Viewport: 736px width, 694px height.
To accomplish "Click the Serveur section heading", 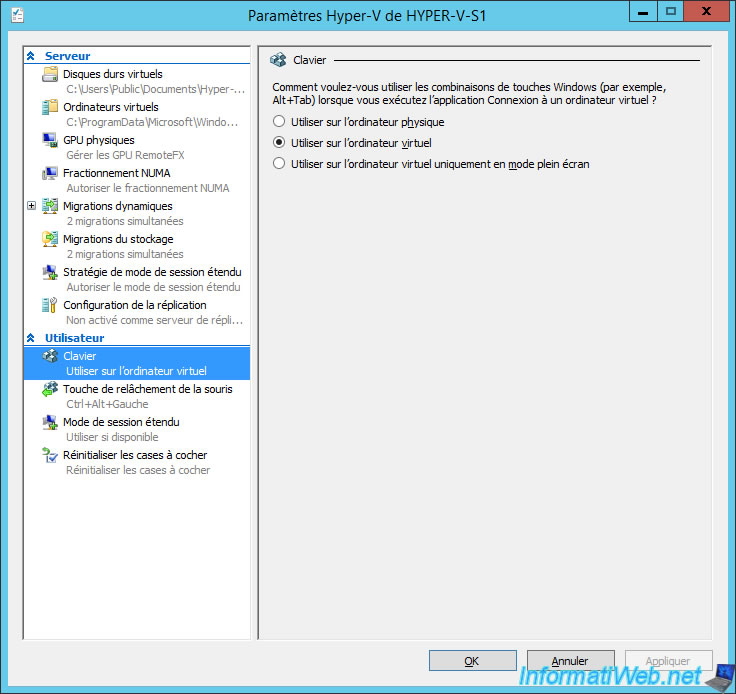I will tap(68, 56).
